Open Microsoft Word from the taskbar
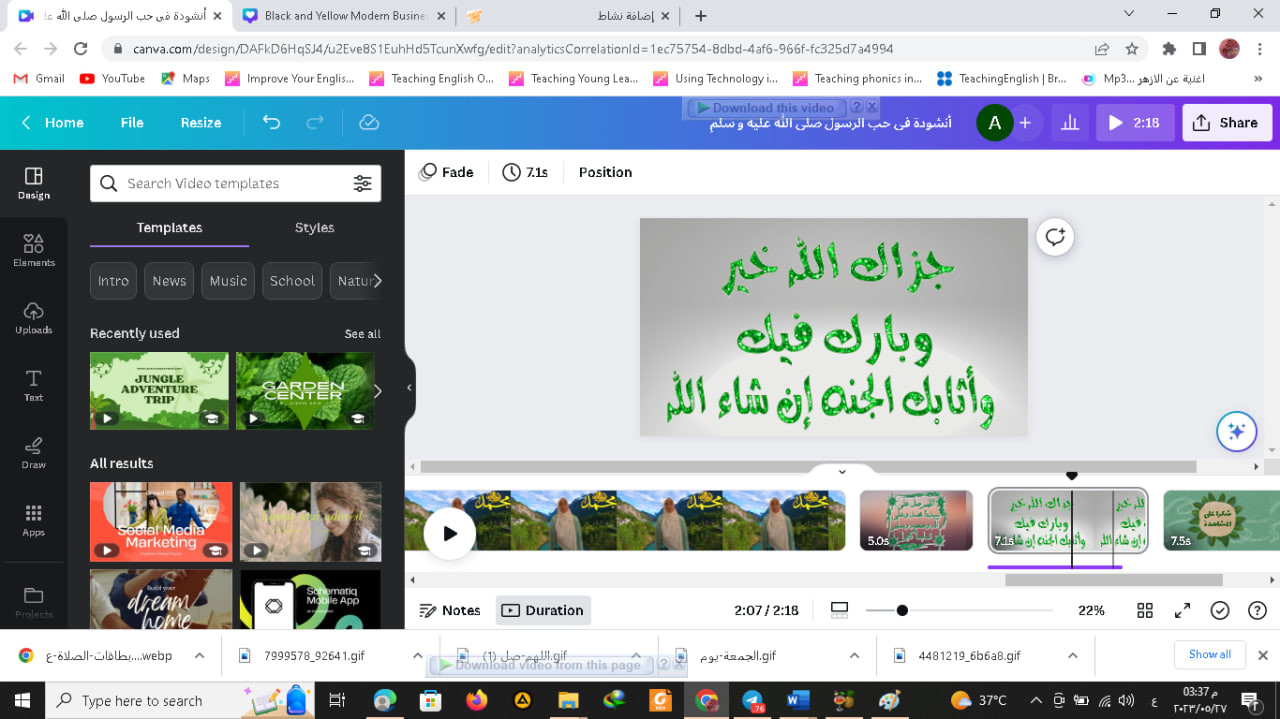 tap(797, 700)
